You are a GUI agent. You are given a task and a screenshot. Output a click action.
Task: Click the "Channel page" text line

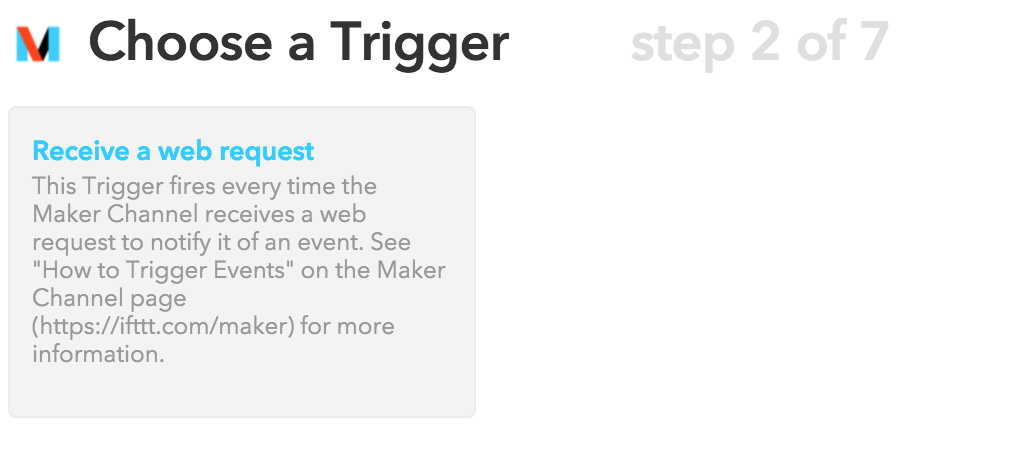pyautogui.click(x=109, y=298)
